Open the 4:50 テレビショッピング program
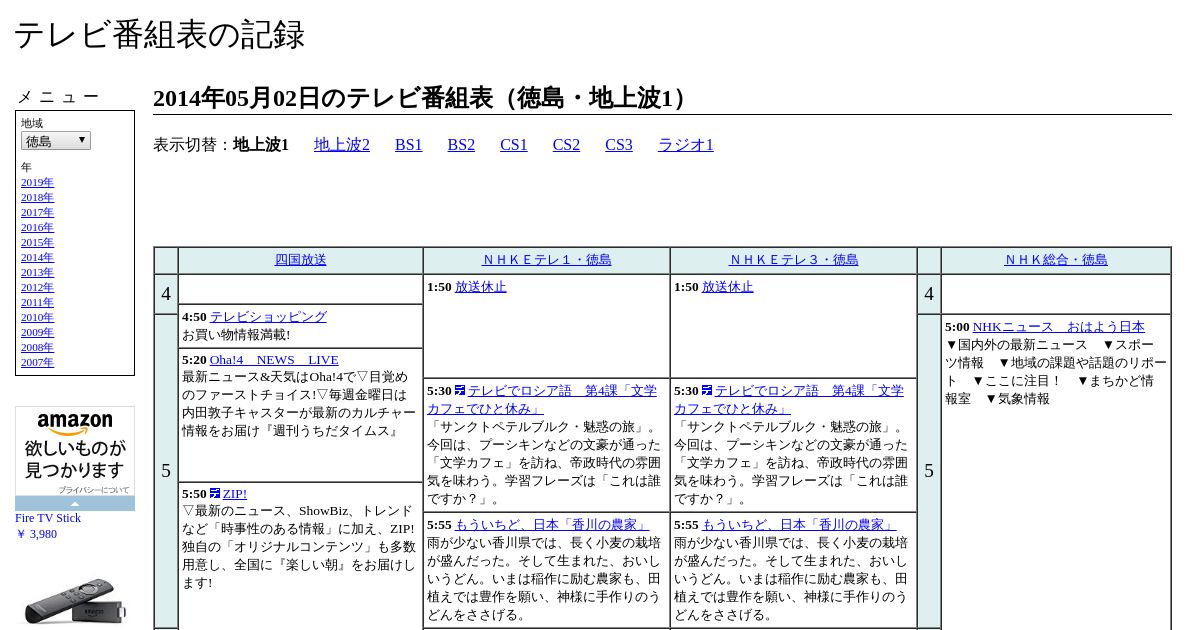 [268, 317]
